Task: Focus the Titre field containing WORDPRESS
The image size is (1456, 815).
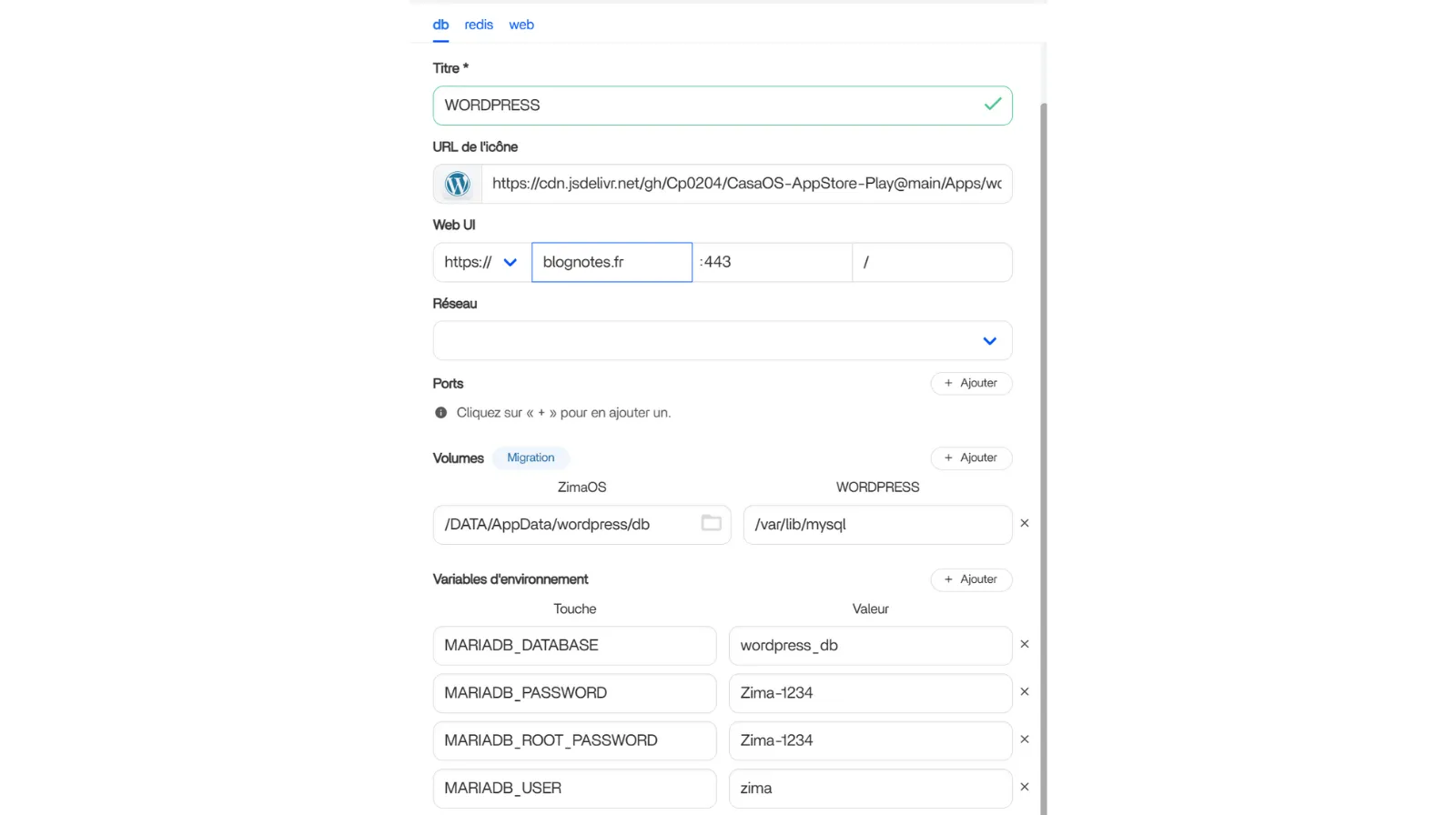Action: [x=710, y=106]
